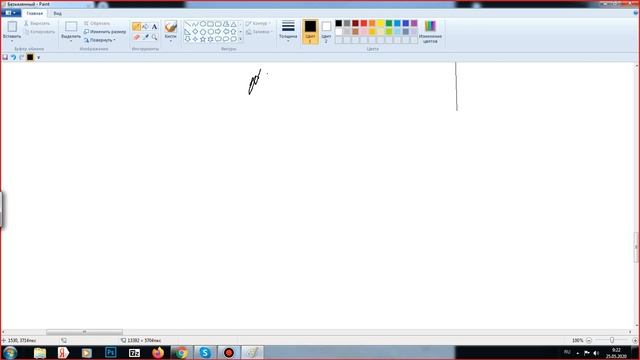Open the Rotate (Повернуть) dropdown

pos(100,40)
